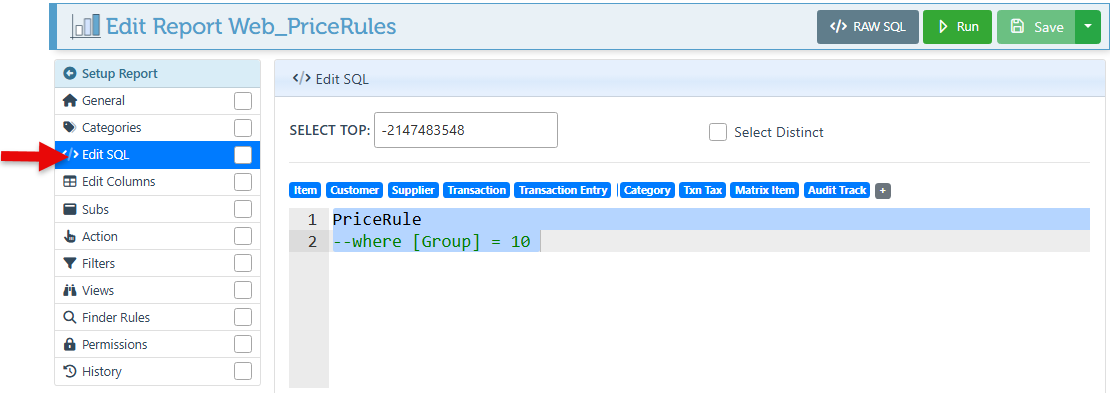This screenshot has width=1115, height=393.
Task: Click the bar chart report icon
Action: pyautogui.click(x=85, y=26)
